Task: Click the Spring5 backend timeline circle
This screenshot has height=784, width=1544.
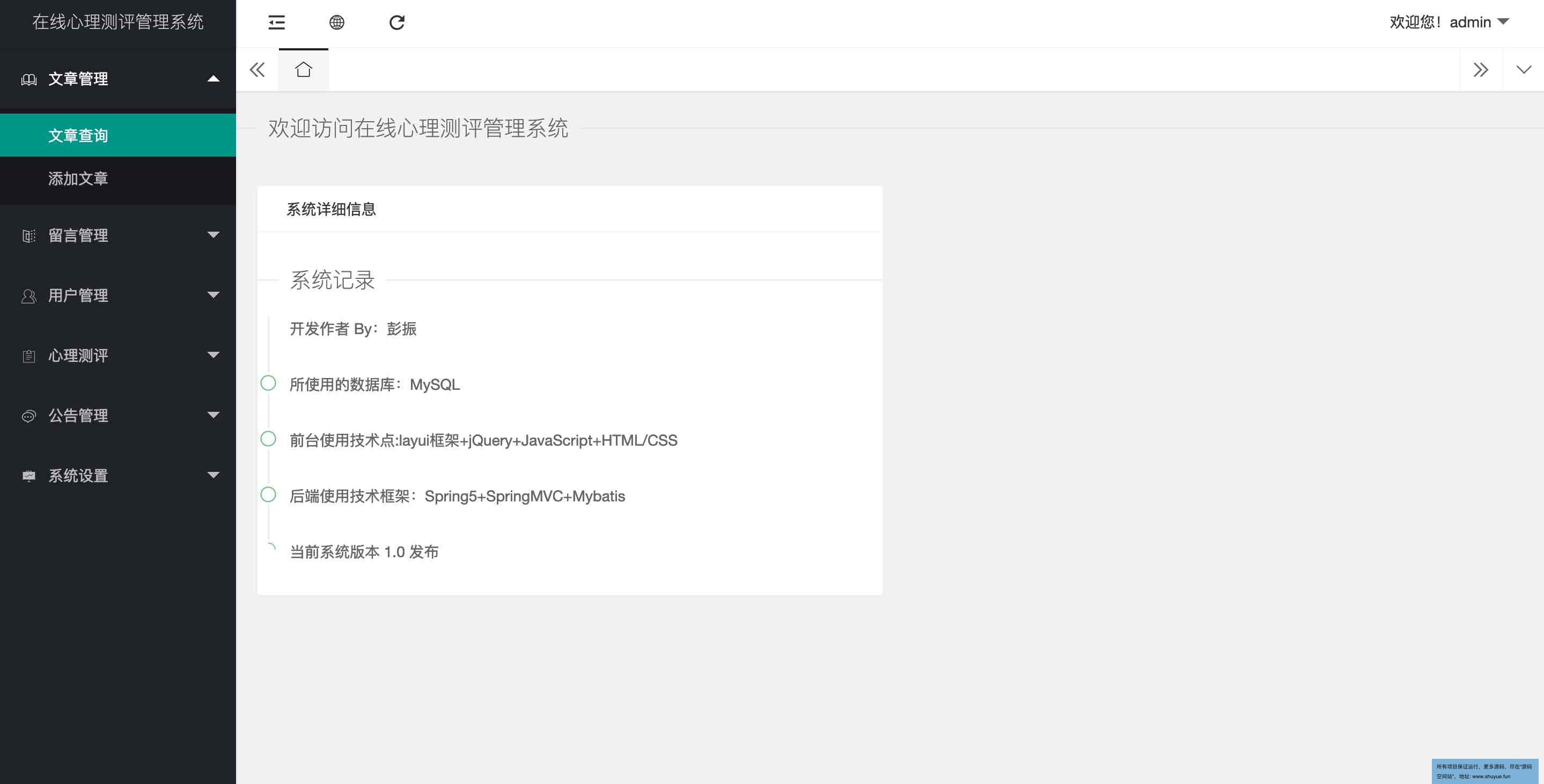Action: click(269, 495)
